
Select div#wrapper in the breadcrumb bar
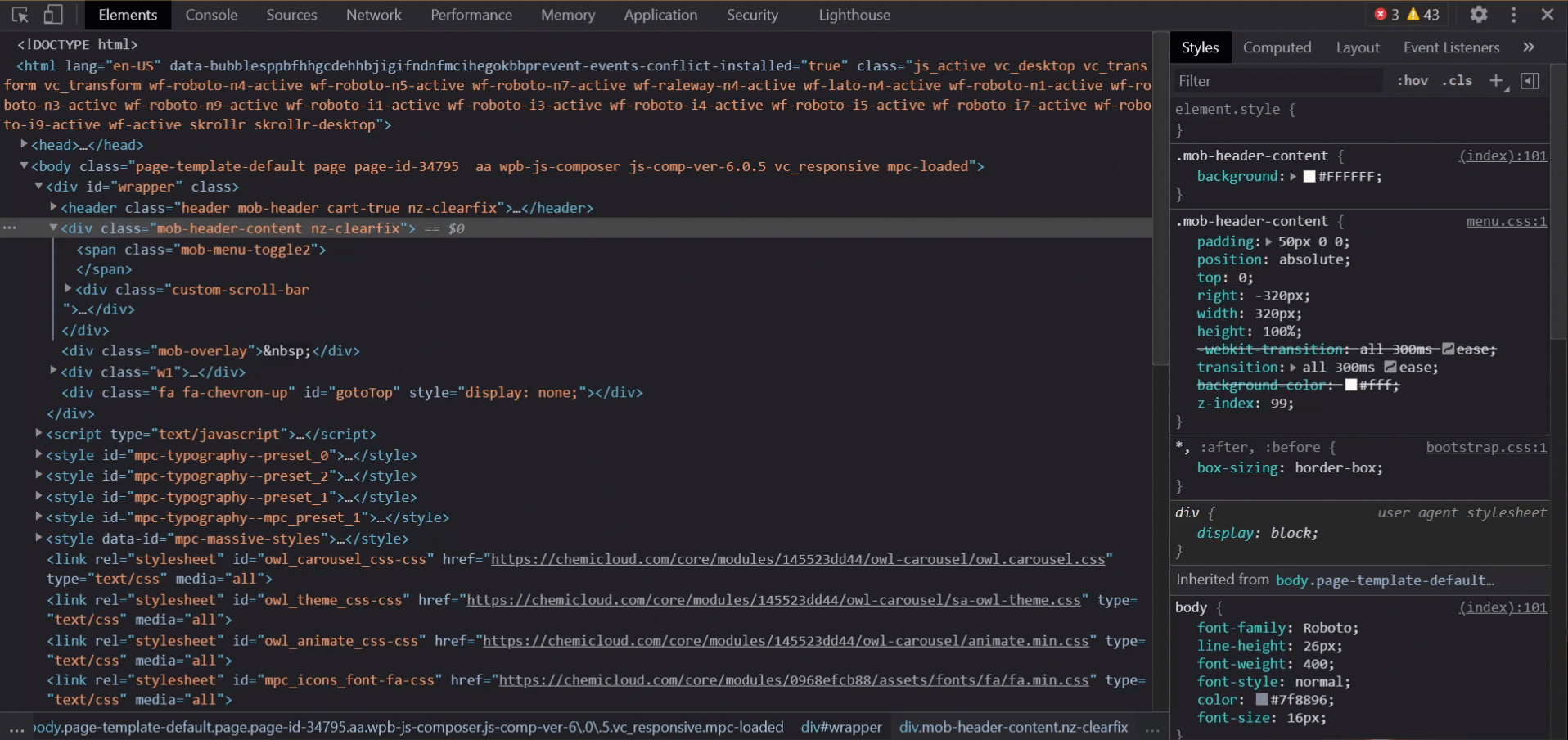840,726
